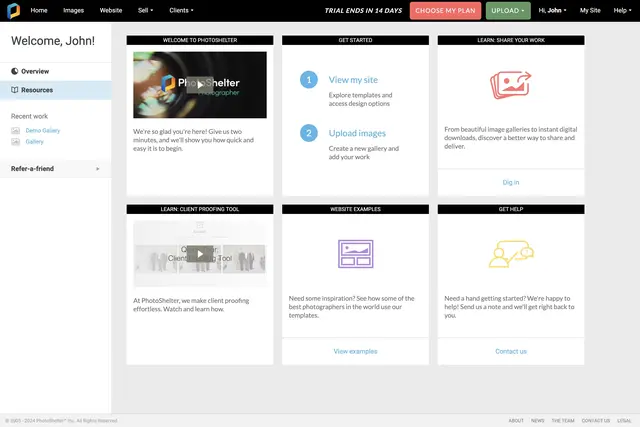Click the purple website layout icon
The image size is (640, 427).
[356, 254]
